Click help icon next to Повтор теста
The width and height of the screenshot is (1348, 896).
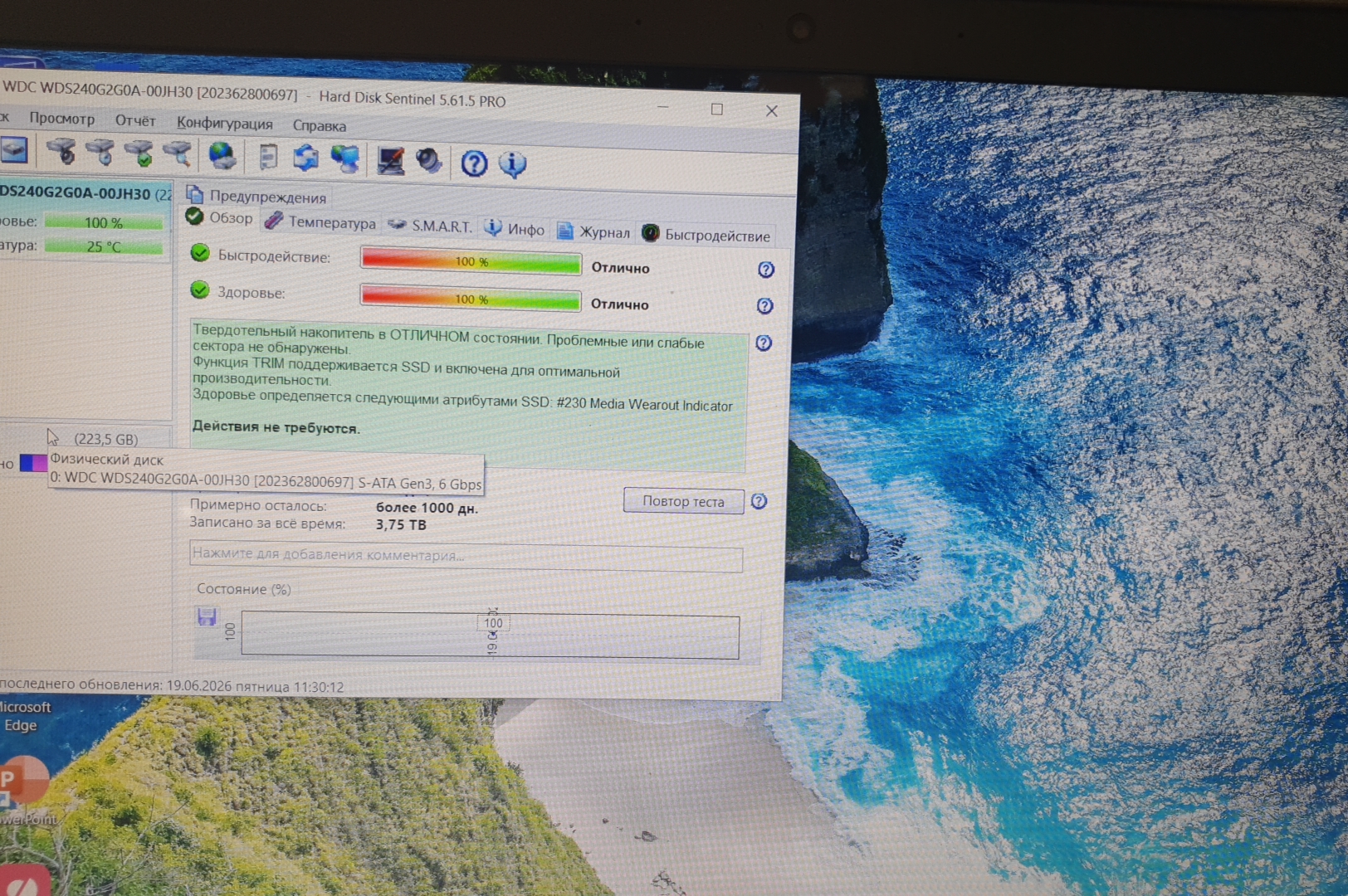click(759, 501)
